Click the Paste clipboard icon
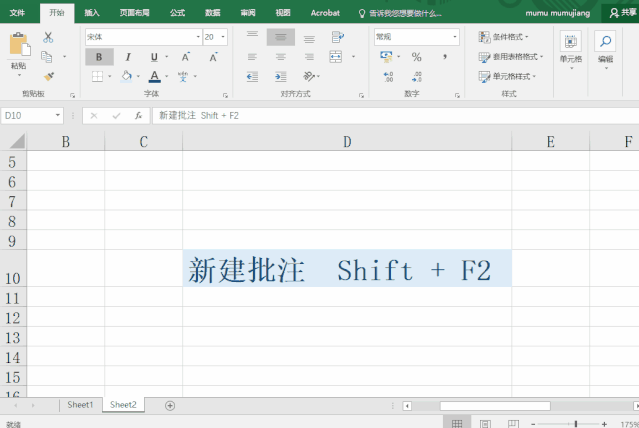This screenshot has width=639, height=428. point(20,44)
